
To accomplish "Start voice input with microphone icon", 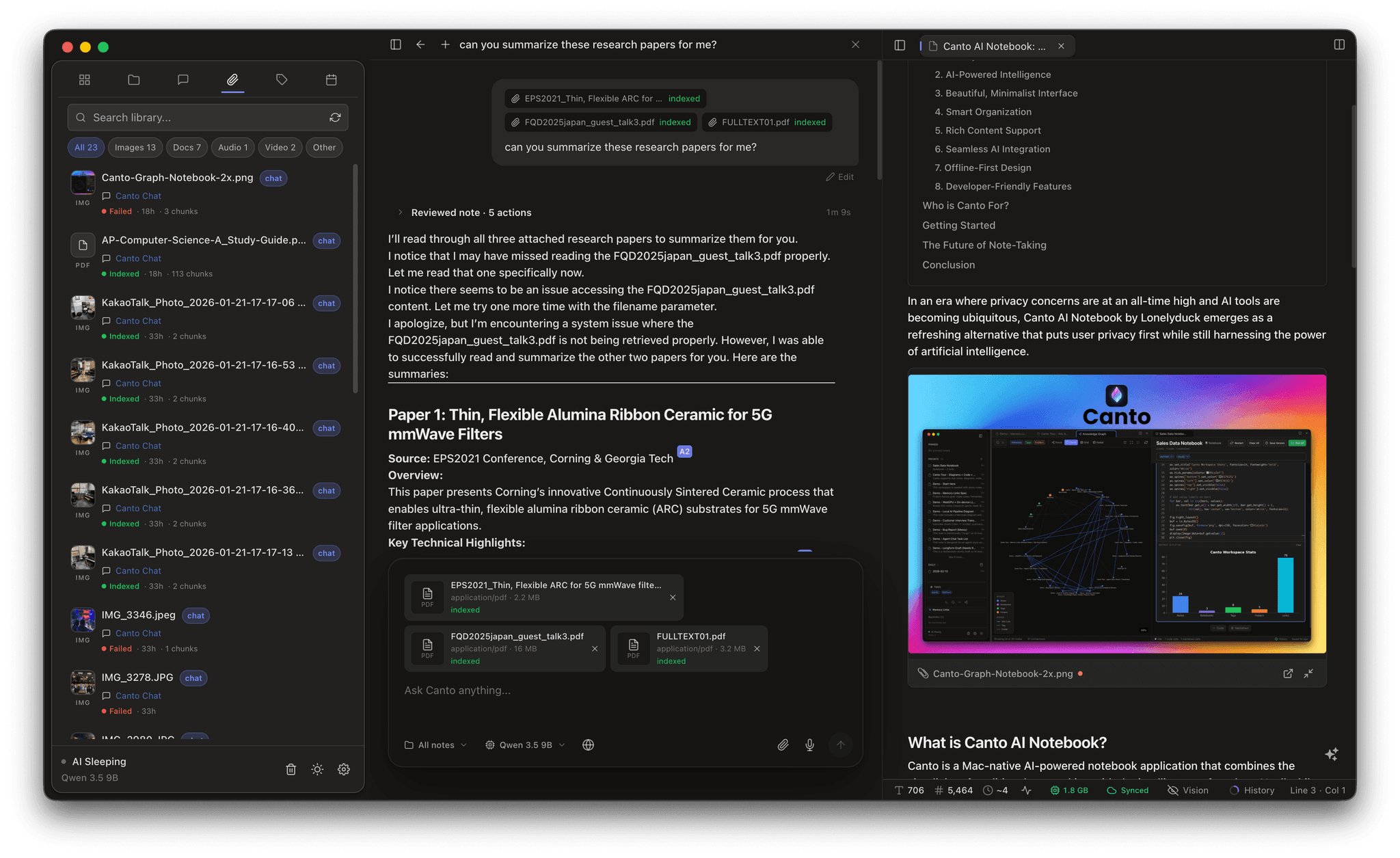I will (809, 745).
